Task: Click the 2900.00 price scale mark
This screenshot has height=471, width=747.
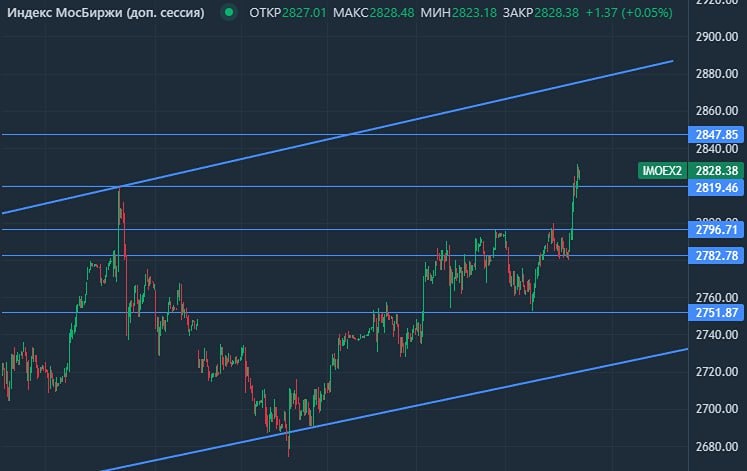Action: [717, 37]
